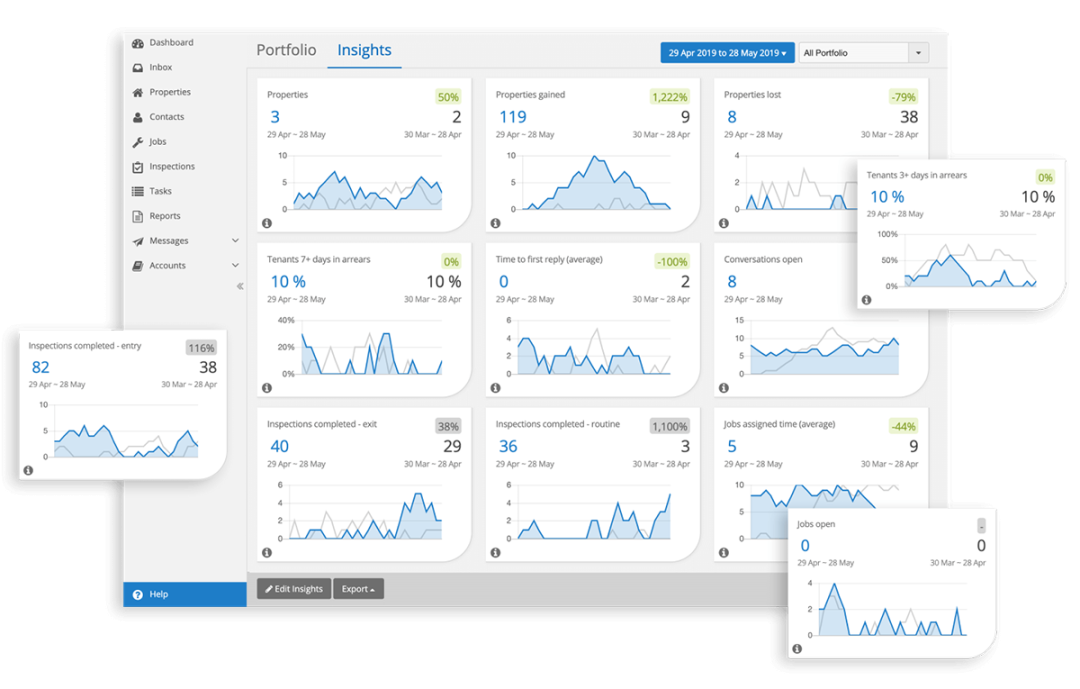Expand the Messages submenu chevron
This screenshot has width=1080, height=689.
point(236,241)
